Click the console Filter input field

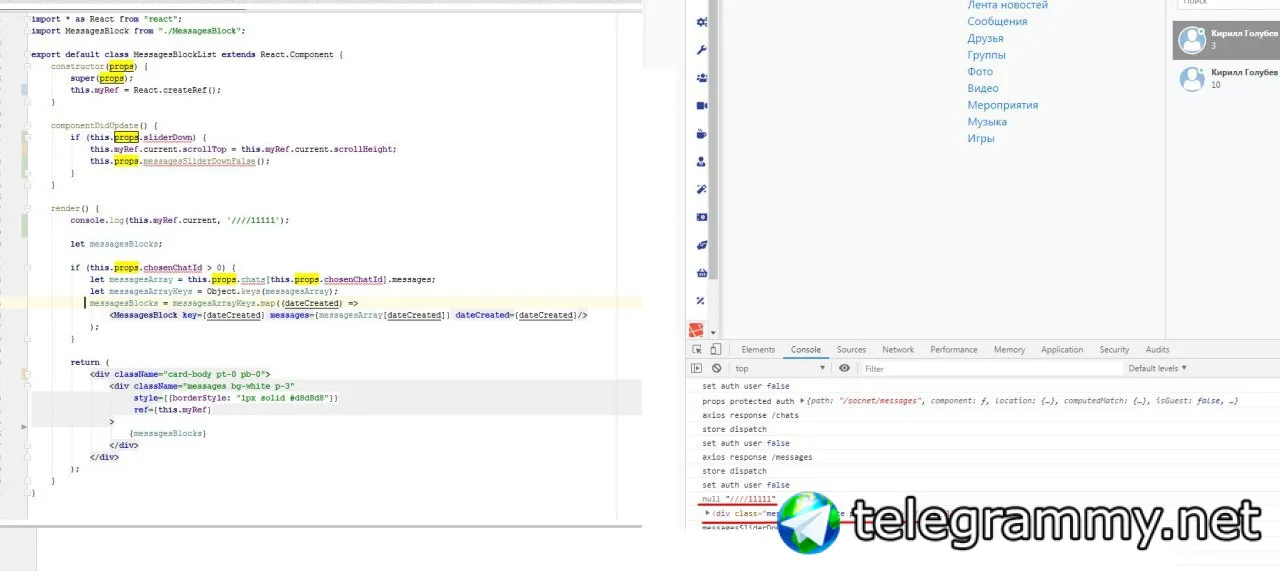990,368
